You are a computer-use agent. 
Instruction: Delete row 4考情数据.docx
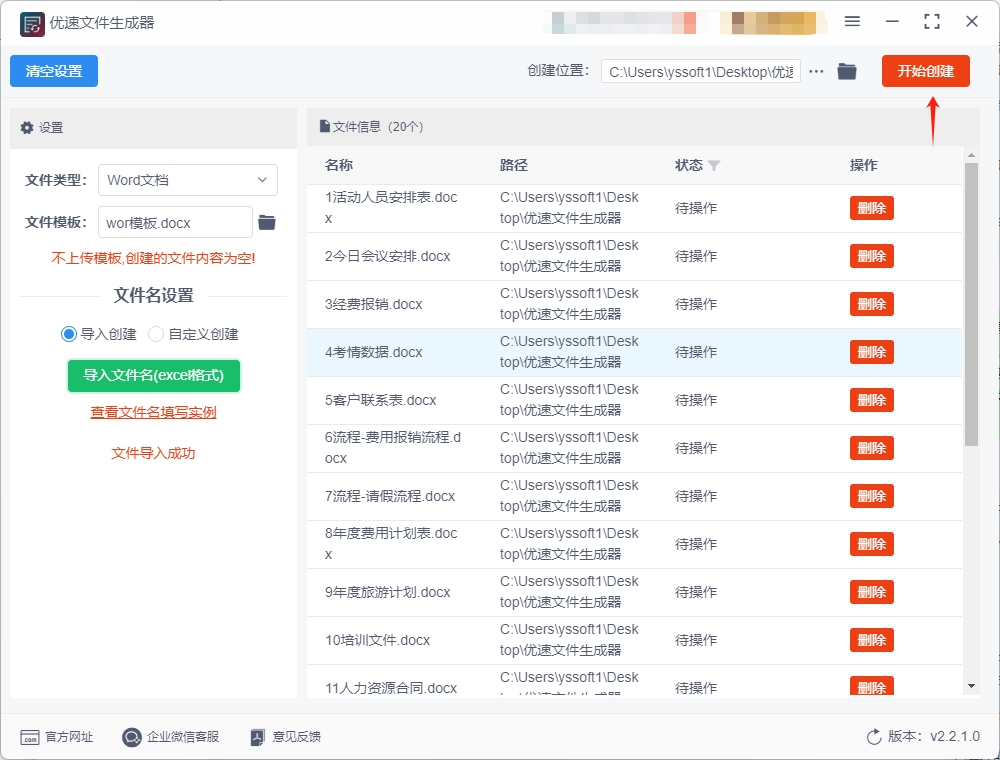click(872, 352)
